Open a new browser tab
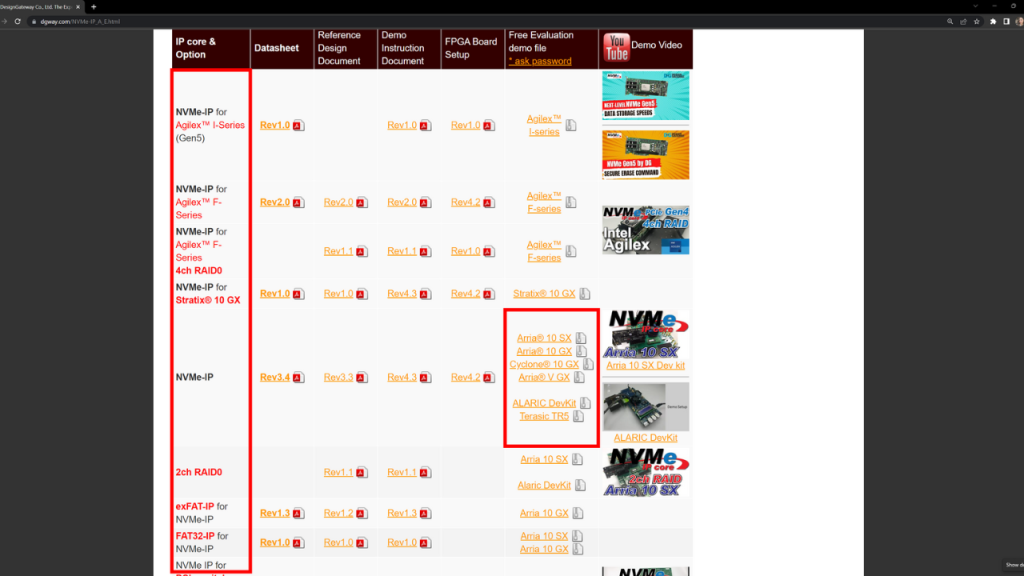The image size is (1024, 576). pos(93,7)
